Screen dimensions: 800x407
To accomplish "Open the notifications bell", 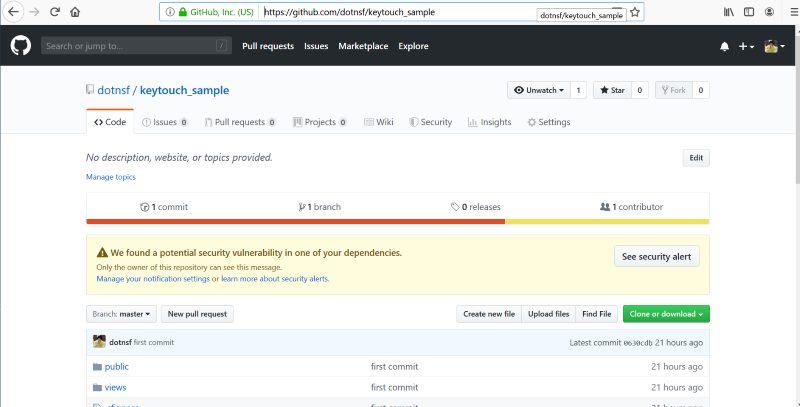I will 724,46.
